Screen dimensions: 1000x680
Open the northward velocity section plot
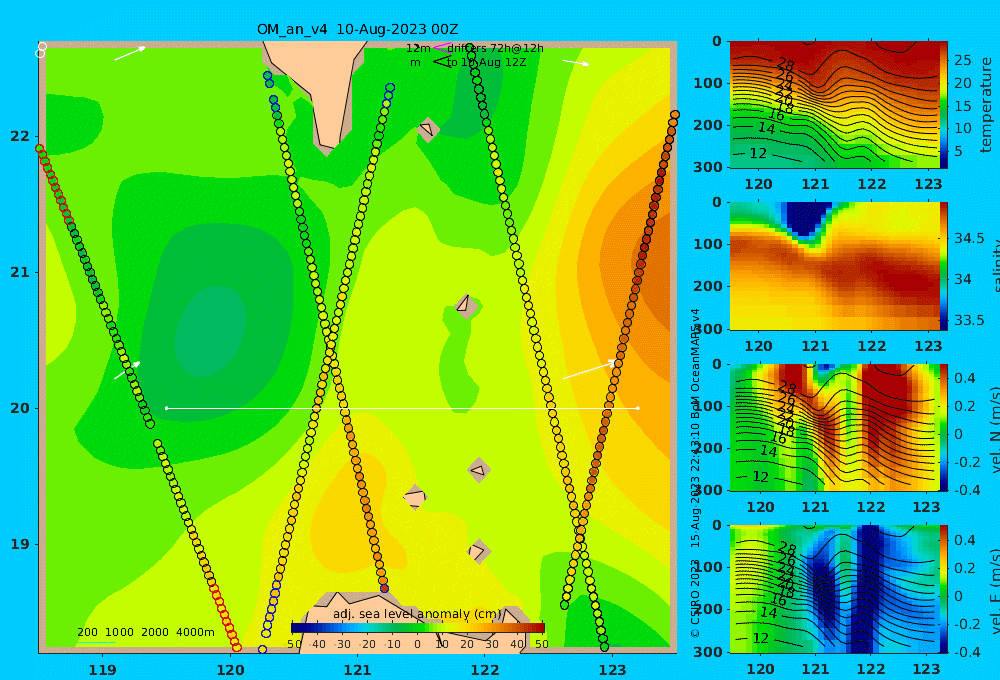834,427
